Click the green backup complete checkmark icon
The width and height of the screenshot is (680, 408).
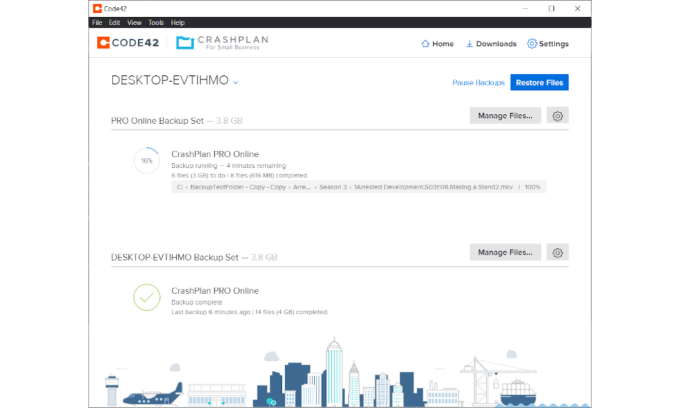(147, 297)
